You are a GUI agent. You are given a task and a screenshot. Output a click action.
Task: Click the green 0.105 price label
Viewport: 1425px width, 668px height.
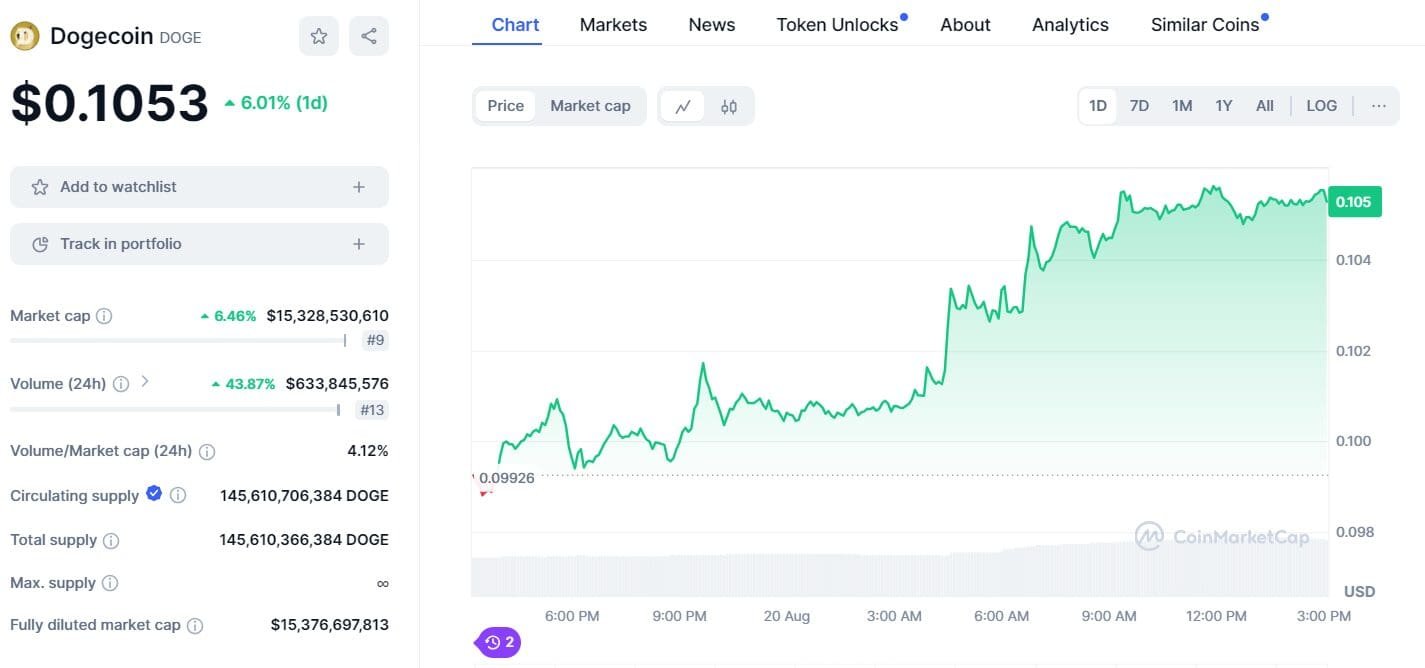click(1354, 201)
